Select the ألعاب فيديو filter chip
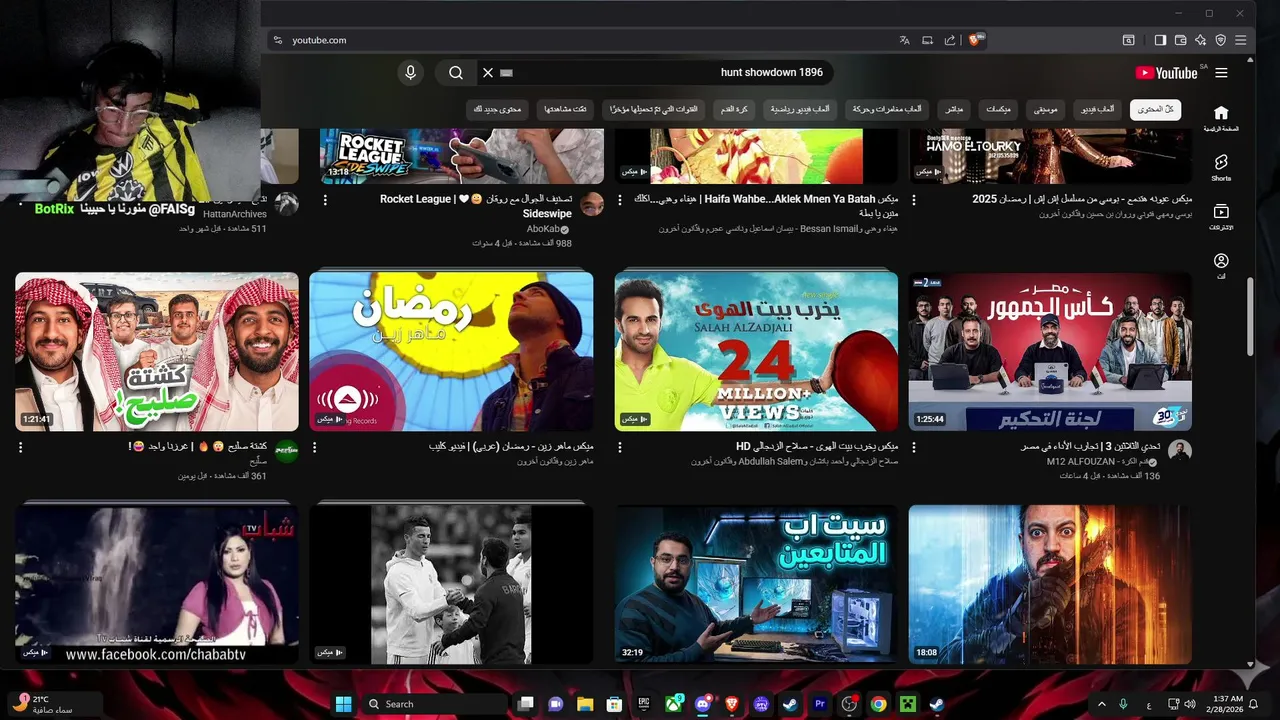This screenshot has width=1280, height=720. [x=1097, y=109]
